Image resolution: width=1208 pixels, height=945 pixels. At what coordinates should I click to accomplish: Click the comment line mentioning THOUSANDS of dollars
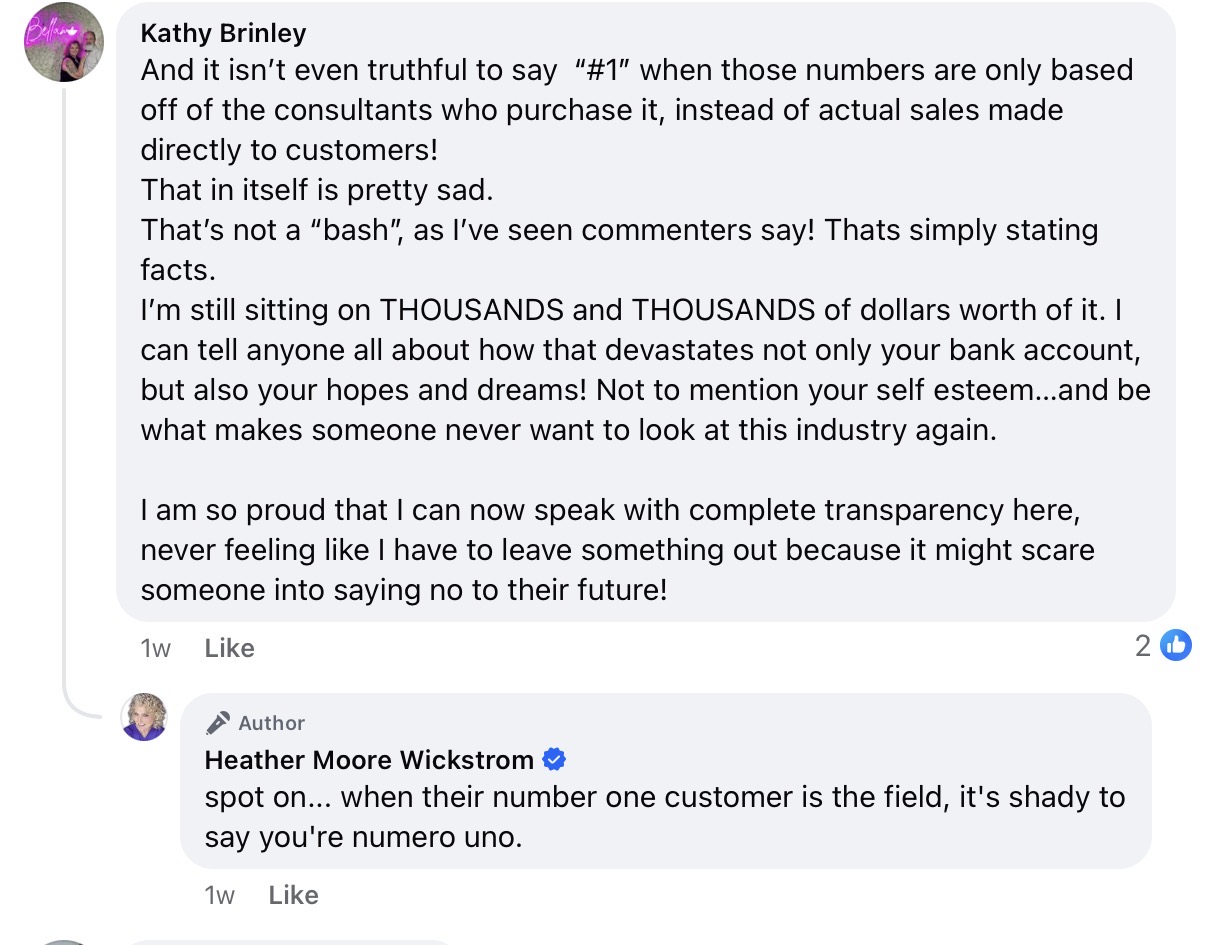pyautogui.click(x=630, y=310)
